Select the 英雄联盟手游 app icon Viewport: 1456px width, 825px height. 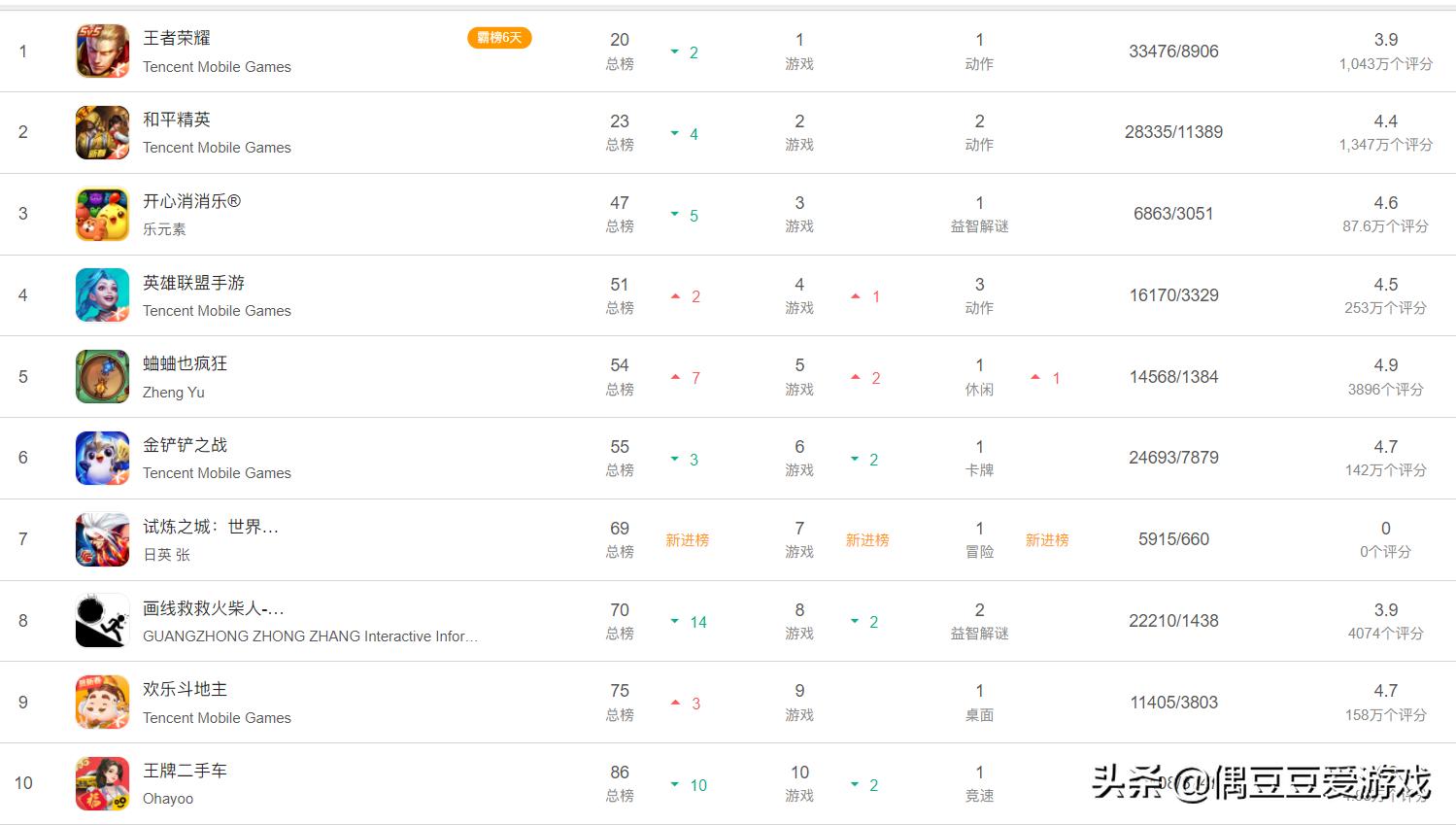point(102,295)
